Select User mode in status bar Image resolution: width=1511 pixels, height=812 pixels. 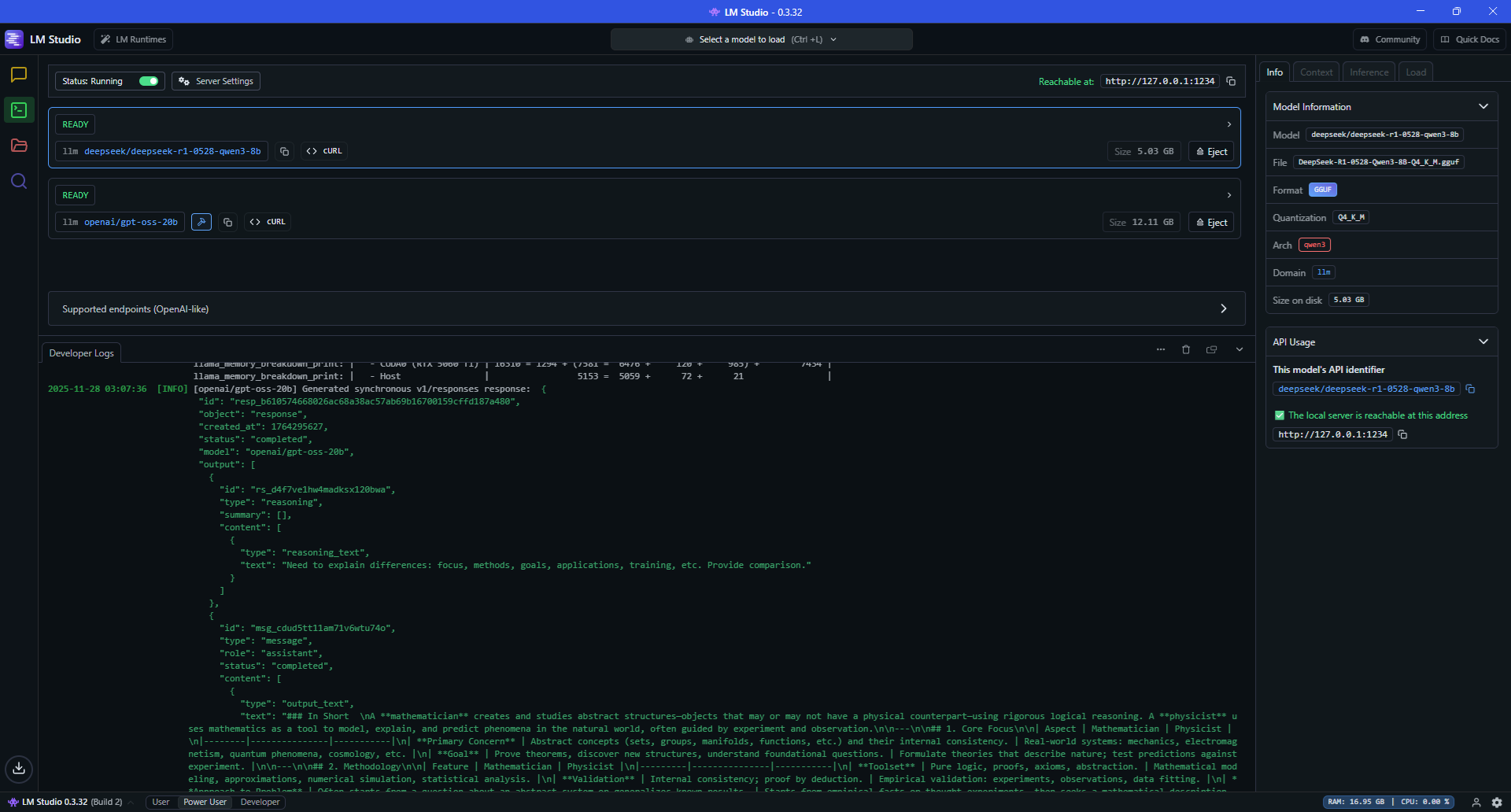pos(161,802)
